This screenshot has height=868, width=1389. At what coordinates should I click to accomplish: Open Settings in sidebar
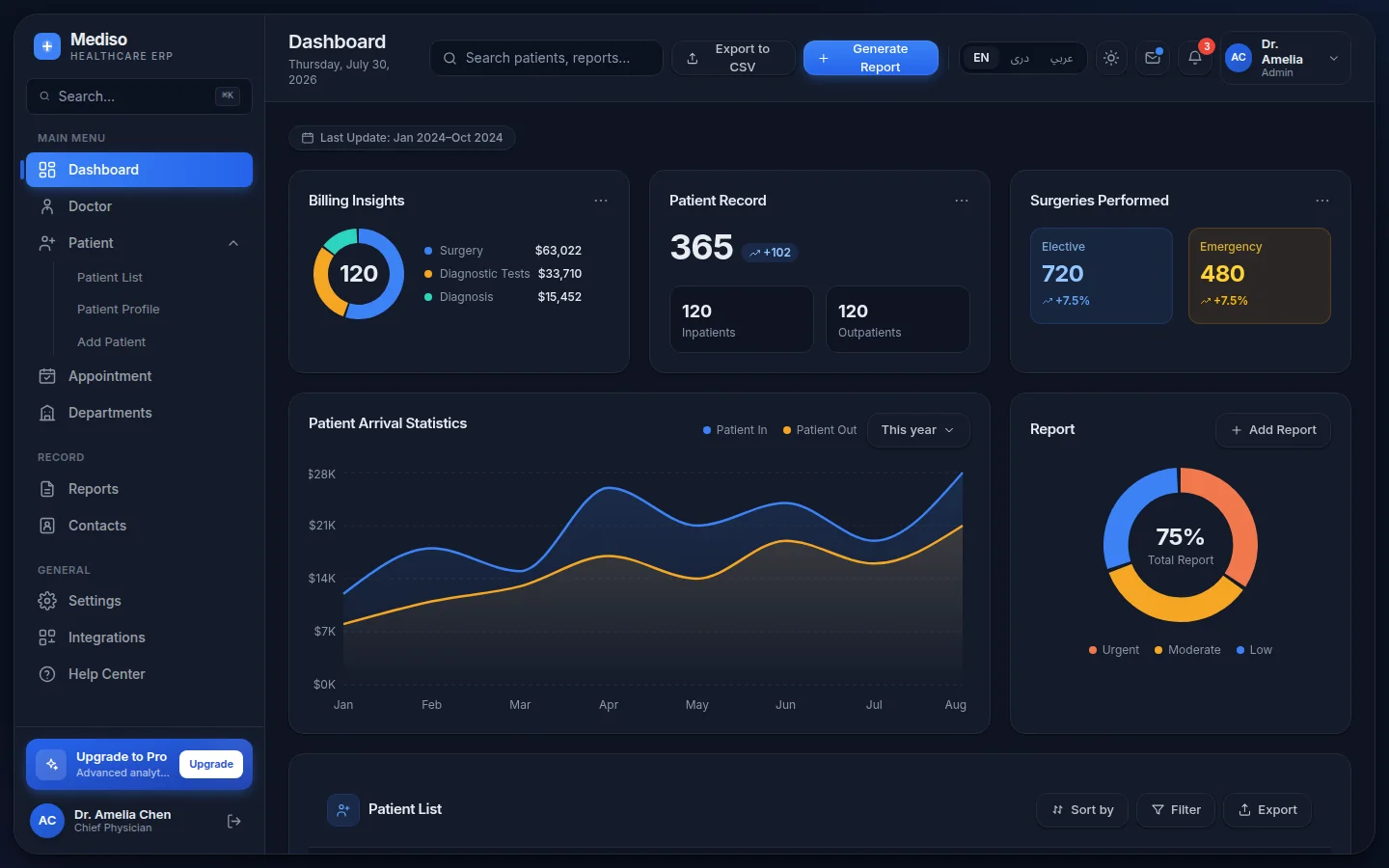tap(139, 601)
